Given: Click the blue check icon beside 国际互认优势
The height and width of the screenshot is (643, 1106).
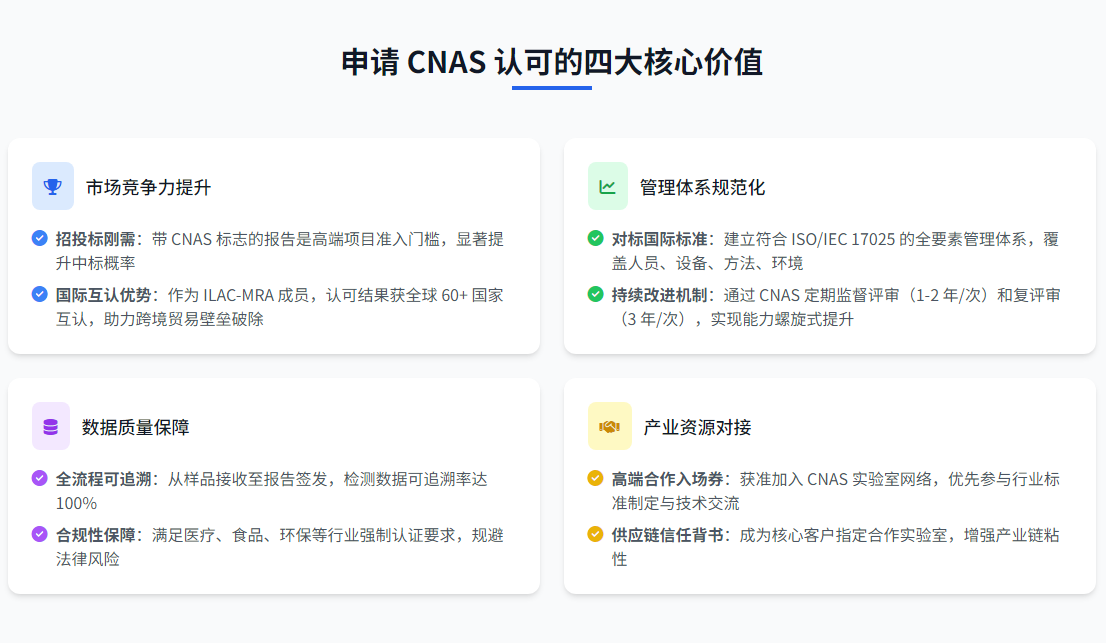Looking at the screenshot, I should click(x=40, y=294).
